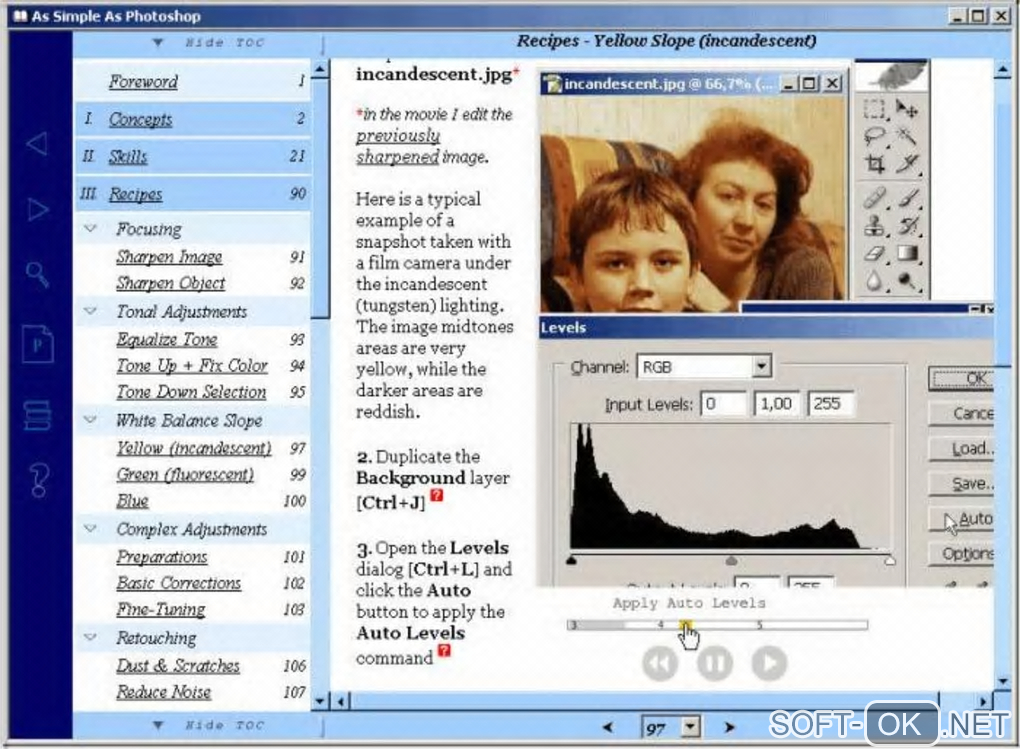Select the Dodge tool
Image resolution: width=1020 pixels, height=749 pixels.
(x=907, y=280)
